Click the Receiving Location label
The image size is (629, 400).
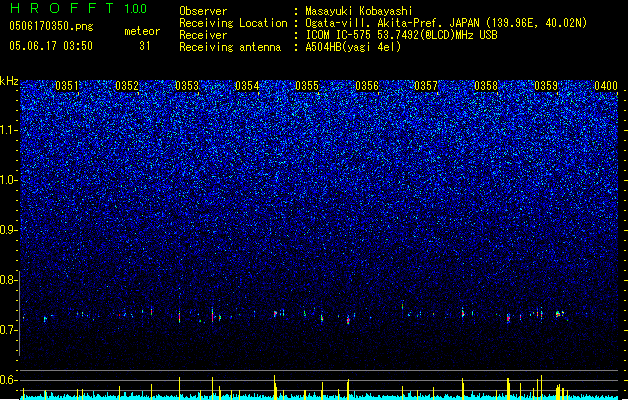(x=233, y=23)
